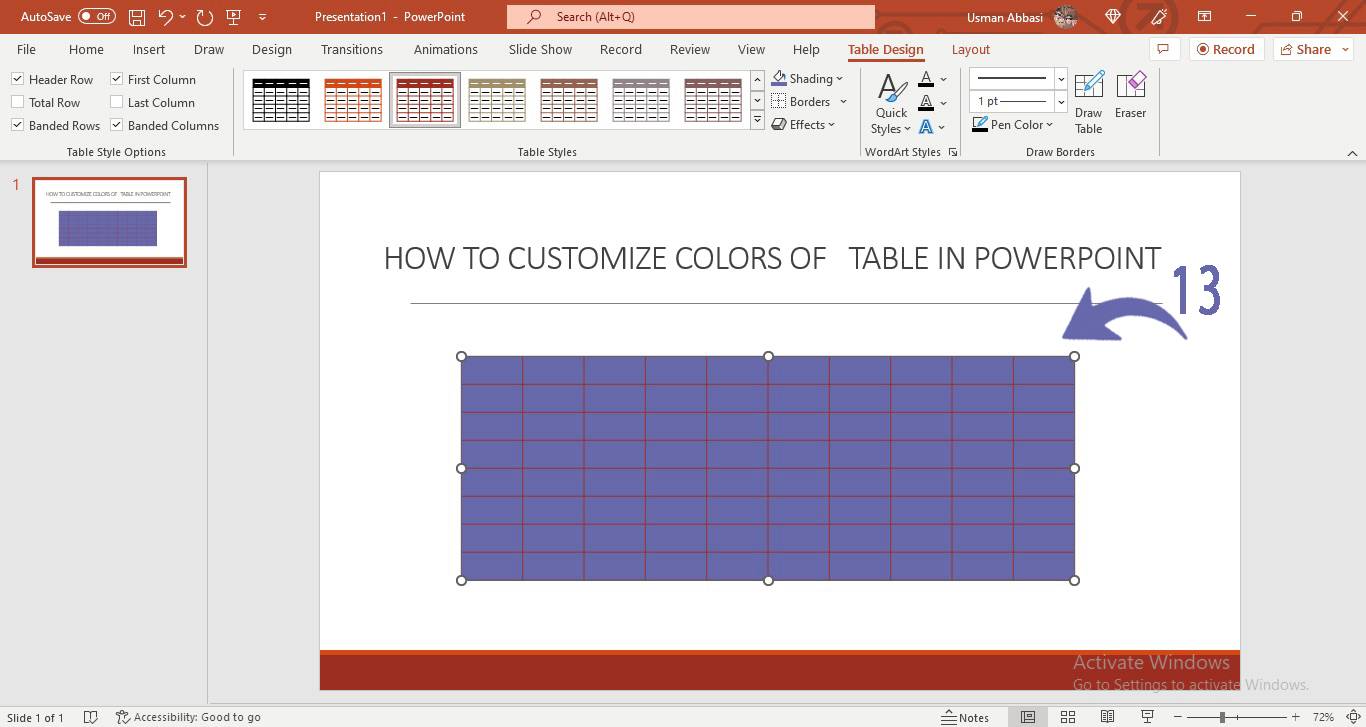Select the Draw Table tool

pyautogui.click(x=1089, y=103)
